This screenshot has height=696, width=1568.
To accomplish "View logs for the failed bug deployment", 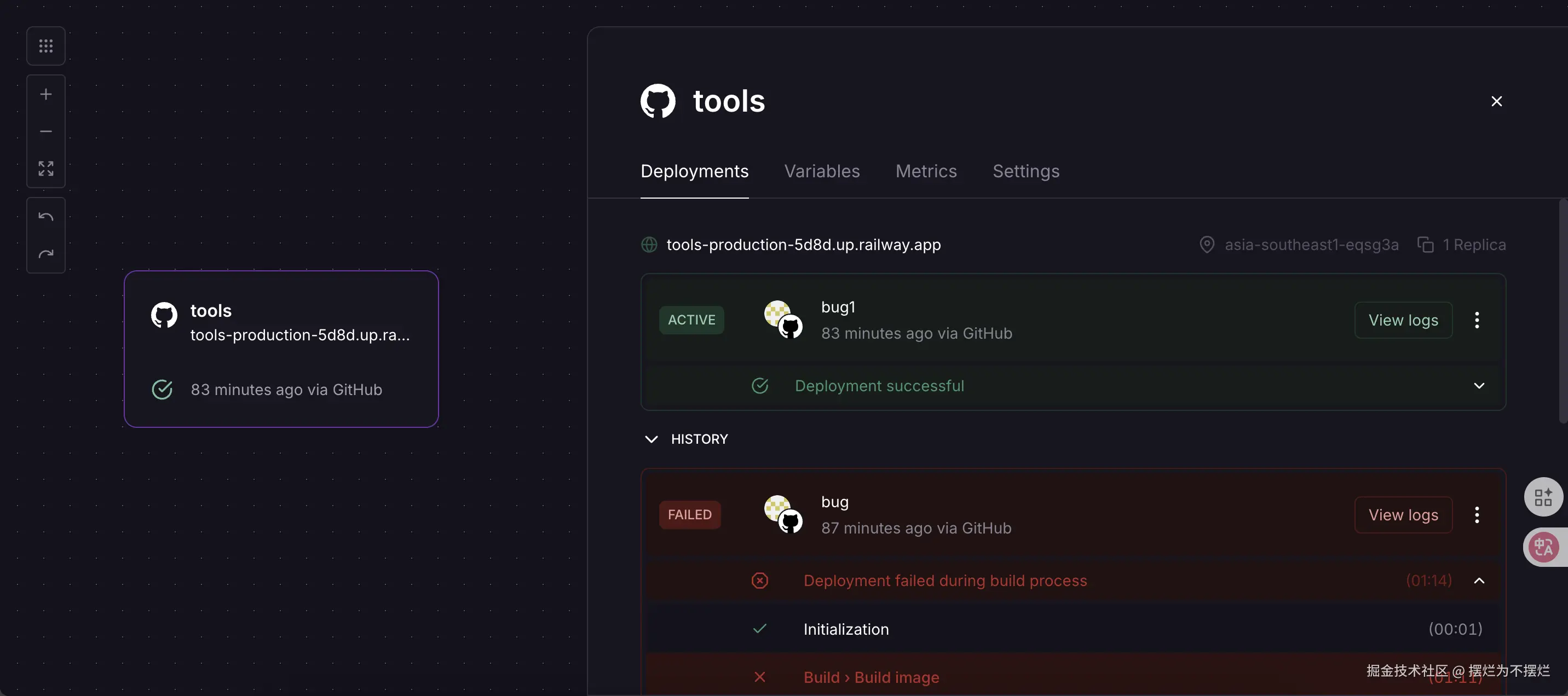I will tap(1403, 515).
